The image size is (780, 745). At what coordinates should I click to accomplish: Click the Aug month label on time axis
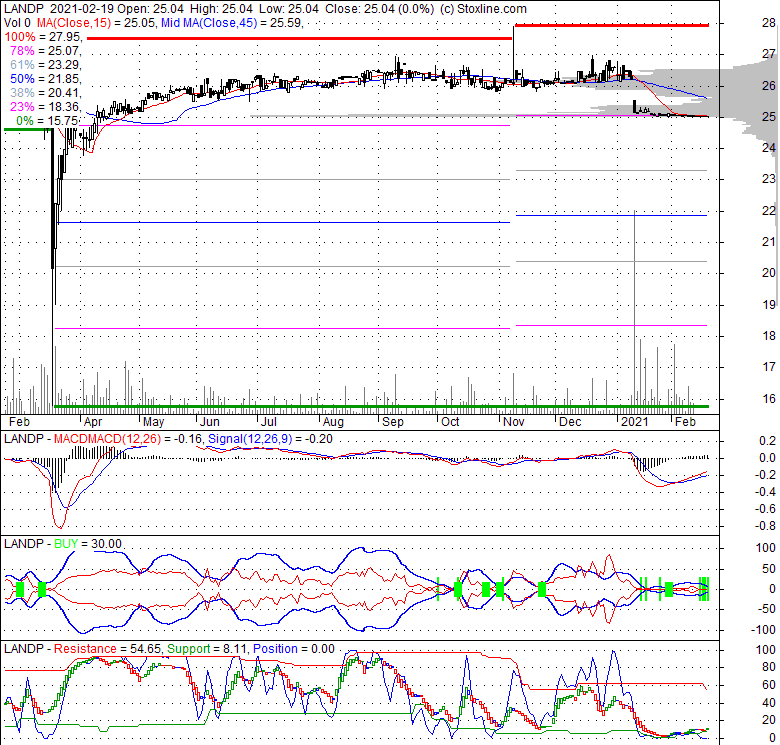click(333, 422)
